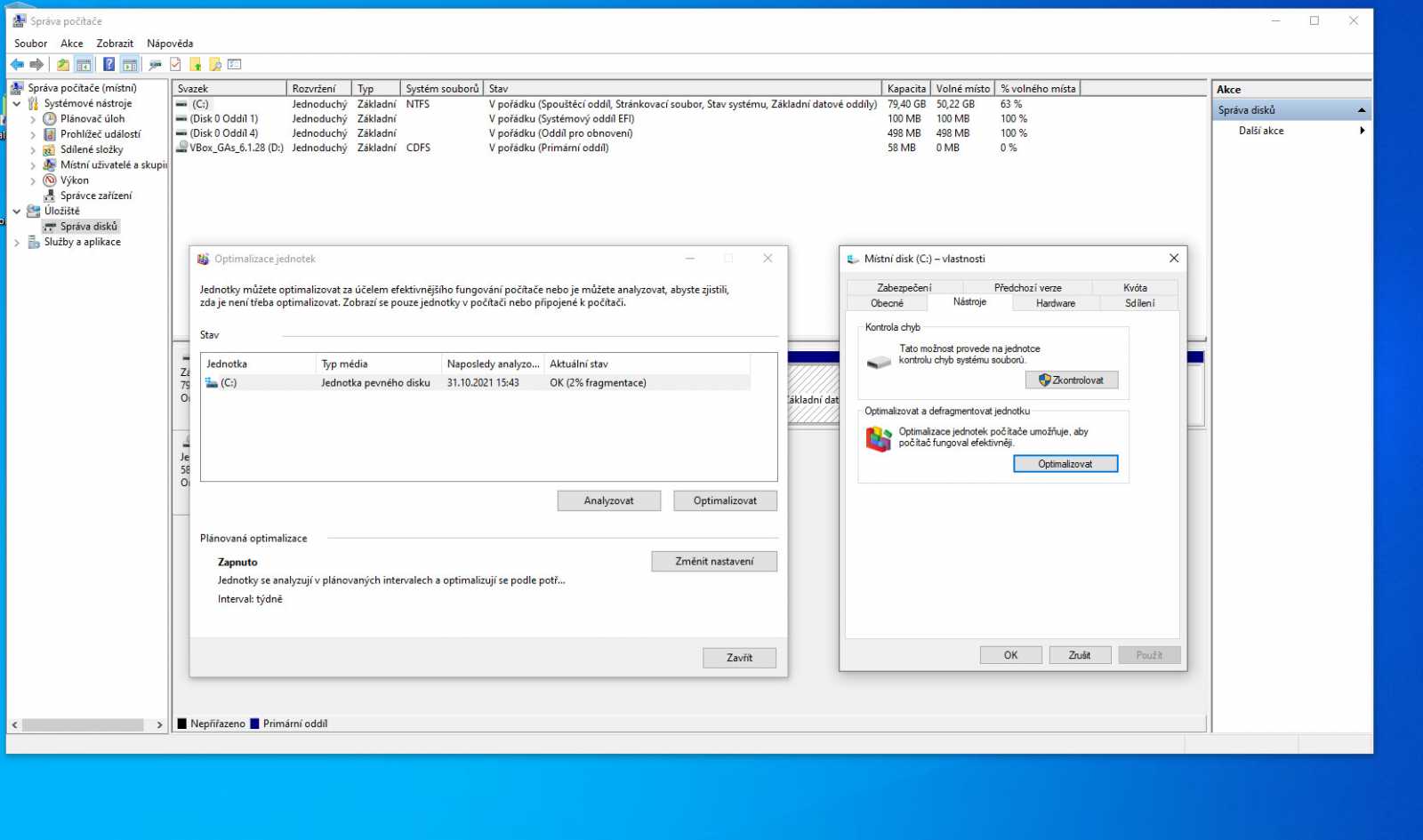Select Plánovač úloh clock icon in tree
1423x840 pixels.
pyautogui.click(x=50, y=118)
